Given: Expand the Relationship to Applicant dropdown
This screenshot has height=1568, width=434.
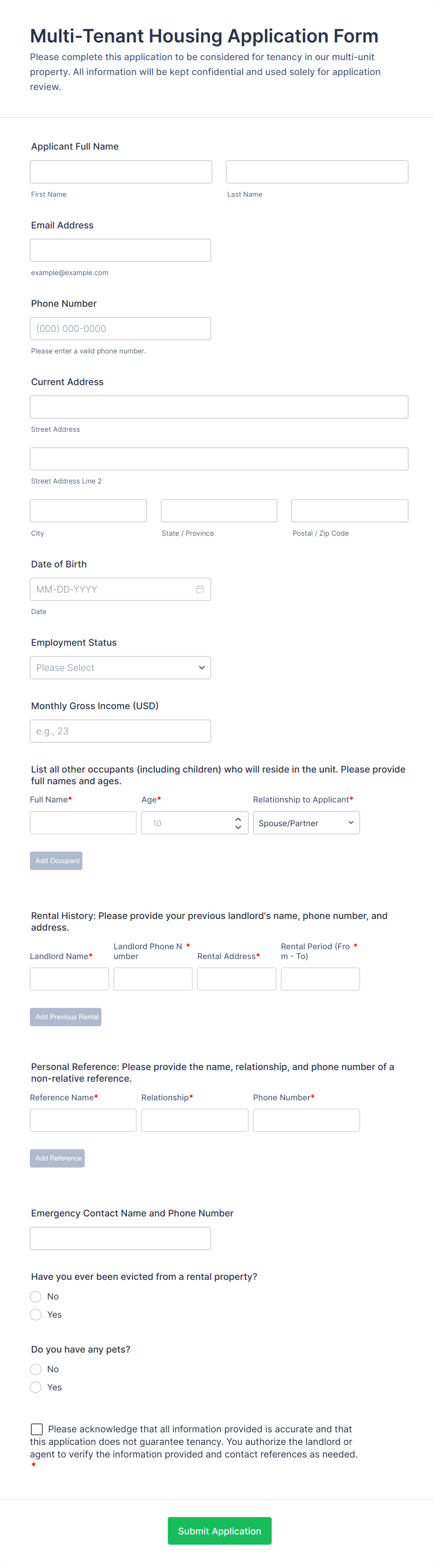Looking at the screenshot, I should 306,823.
